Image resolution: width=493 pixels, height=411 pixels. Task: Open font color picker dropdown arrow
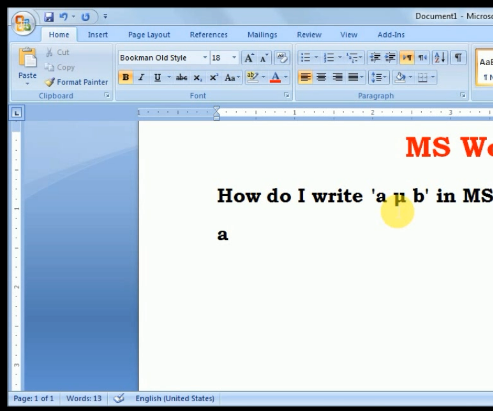pyautogui.click(x=286, y=77)
